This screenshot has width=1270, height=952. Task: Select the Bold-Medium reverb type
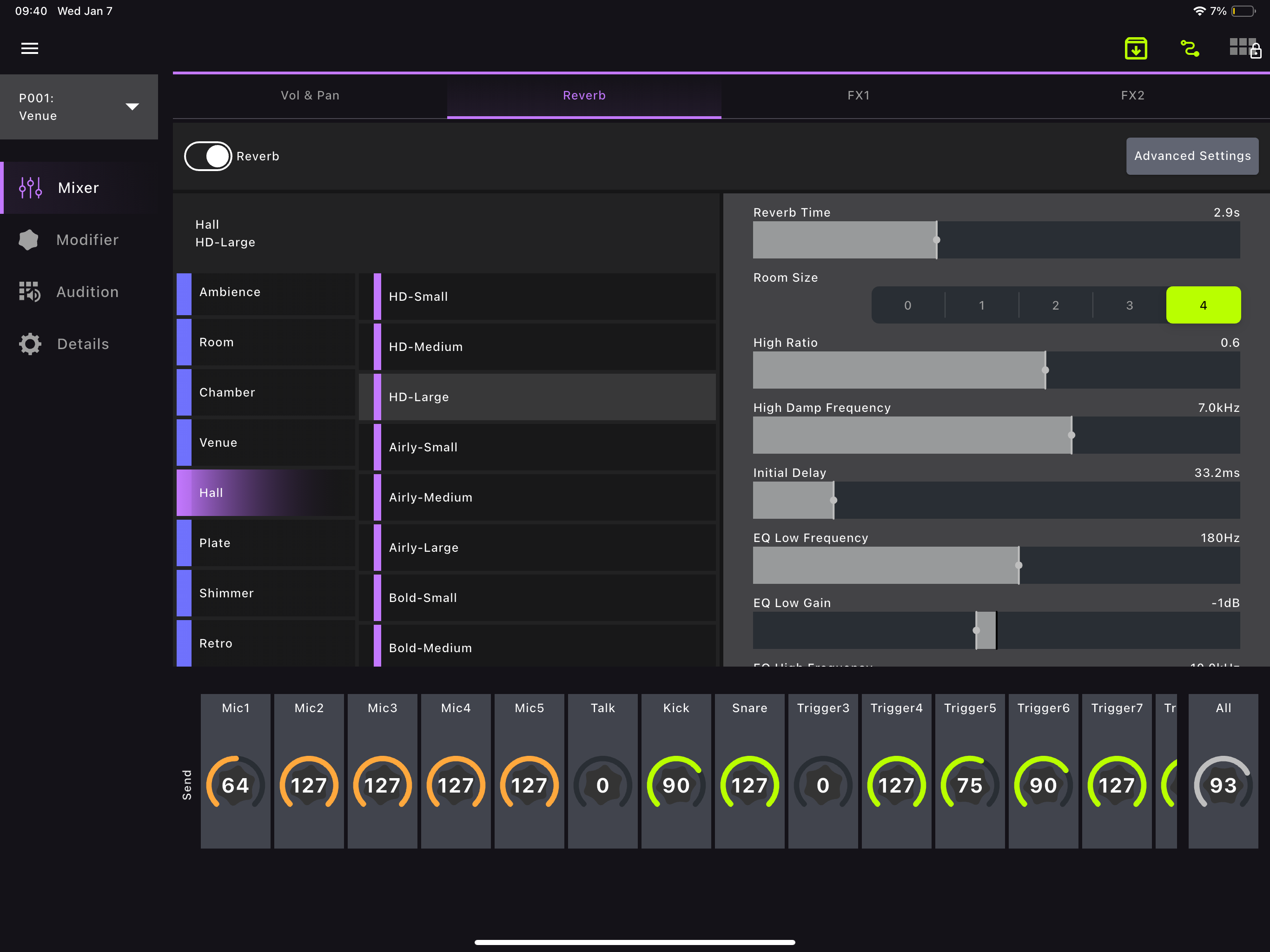[x=537, y=646]
